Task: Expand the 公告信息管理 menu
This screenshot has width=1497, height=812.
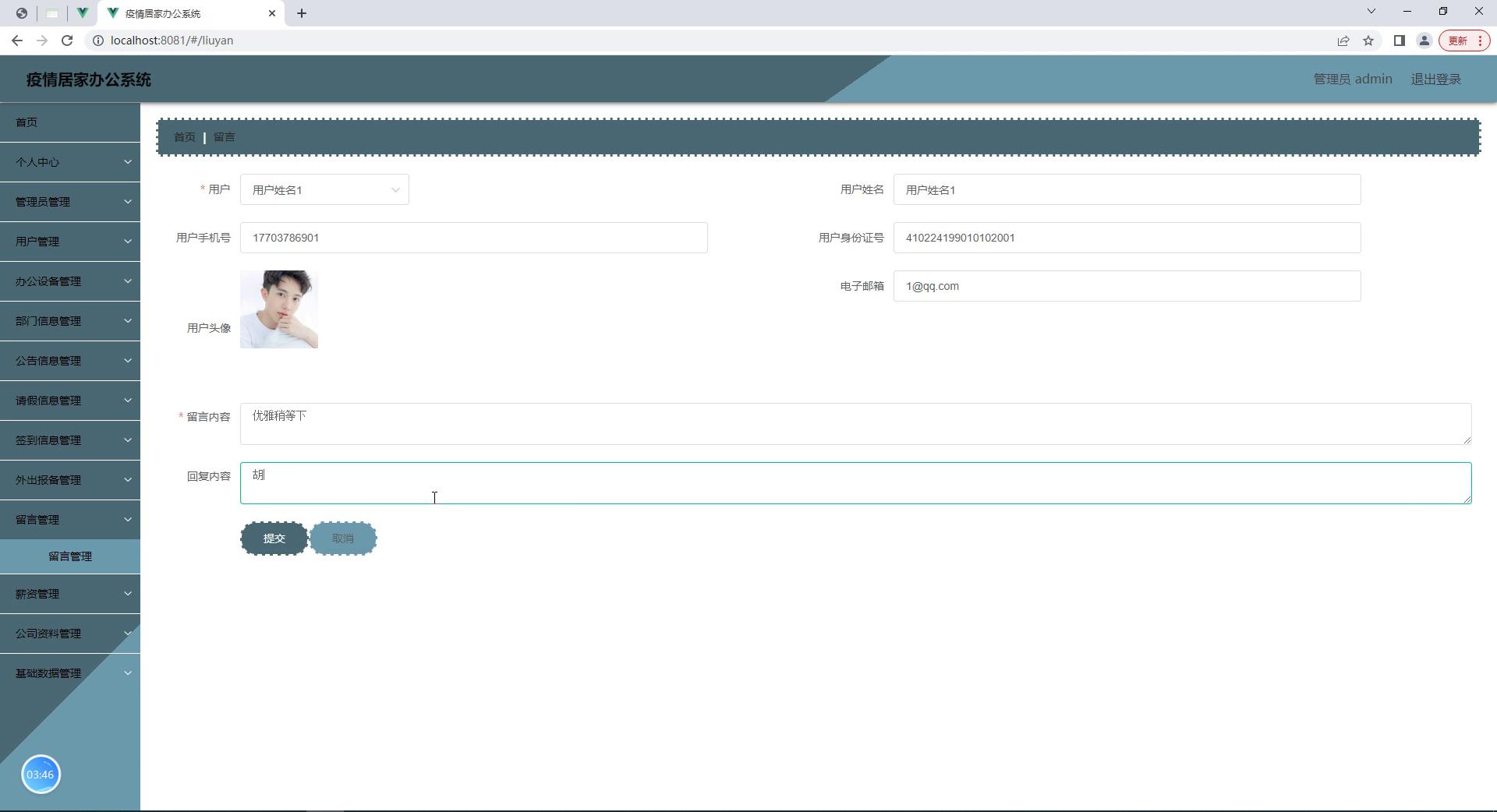Action: tap(70, 361)
